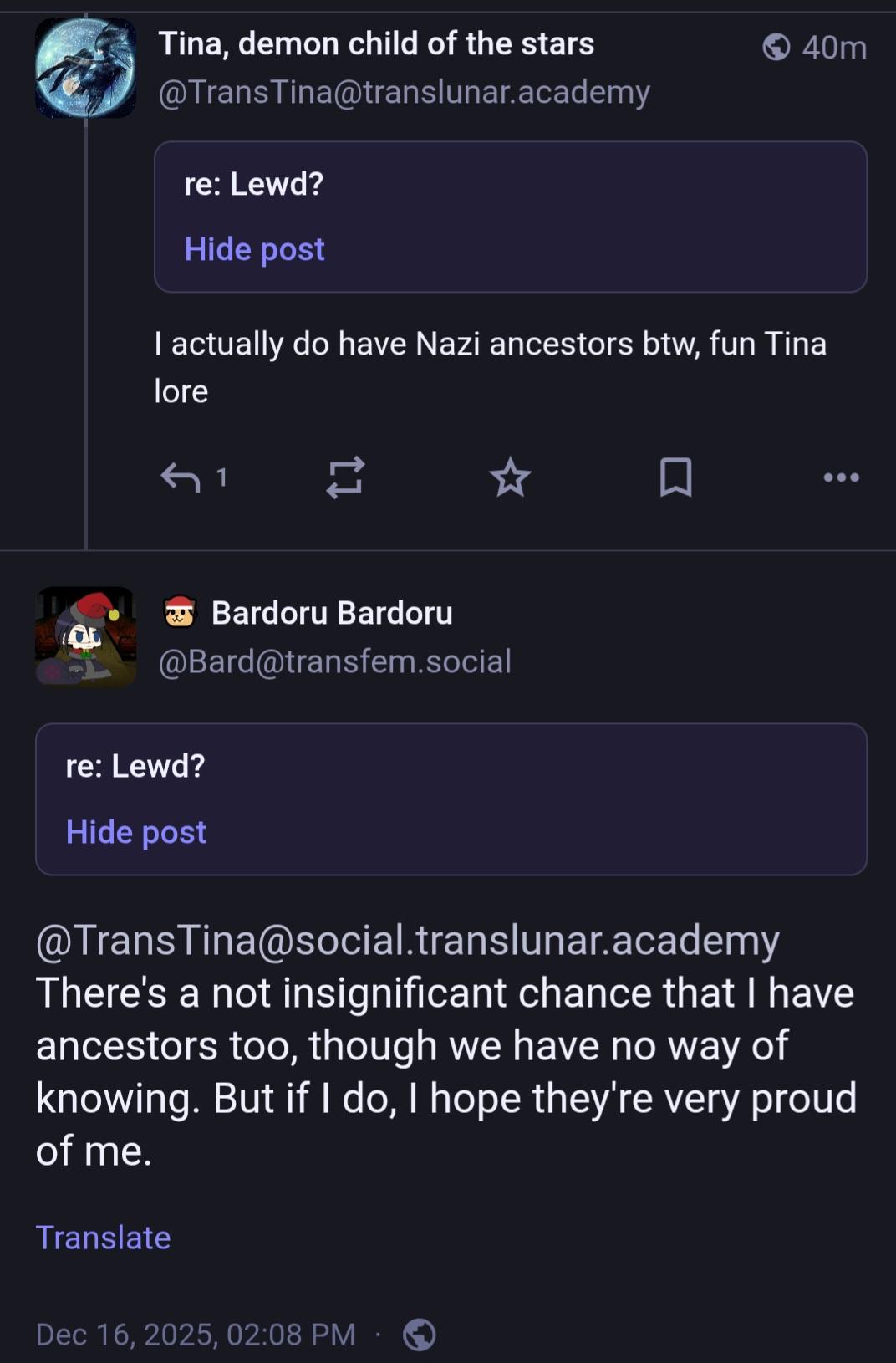Collapse Tina's re: Lewd? content warning box

[510, 186]
